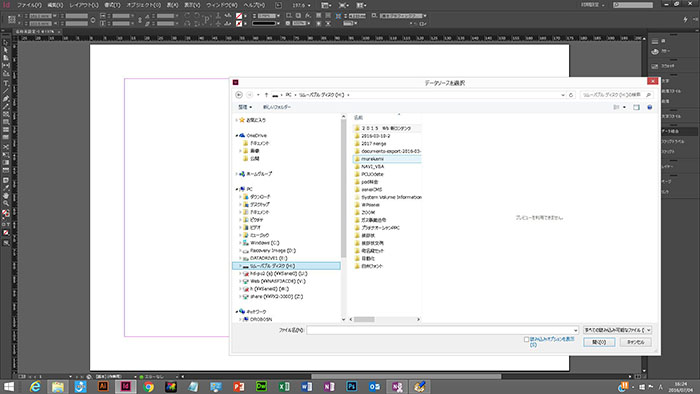Toggle constrain width and height proportions
This screenshot has height=394, width=700.
pyautogui.click(x=93, y=20)
